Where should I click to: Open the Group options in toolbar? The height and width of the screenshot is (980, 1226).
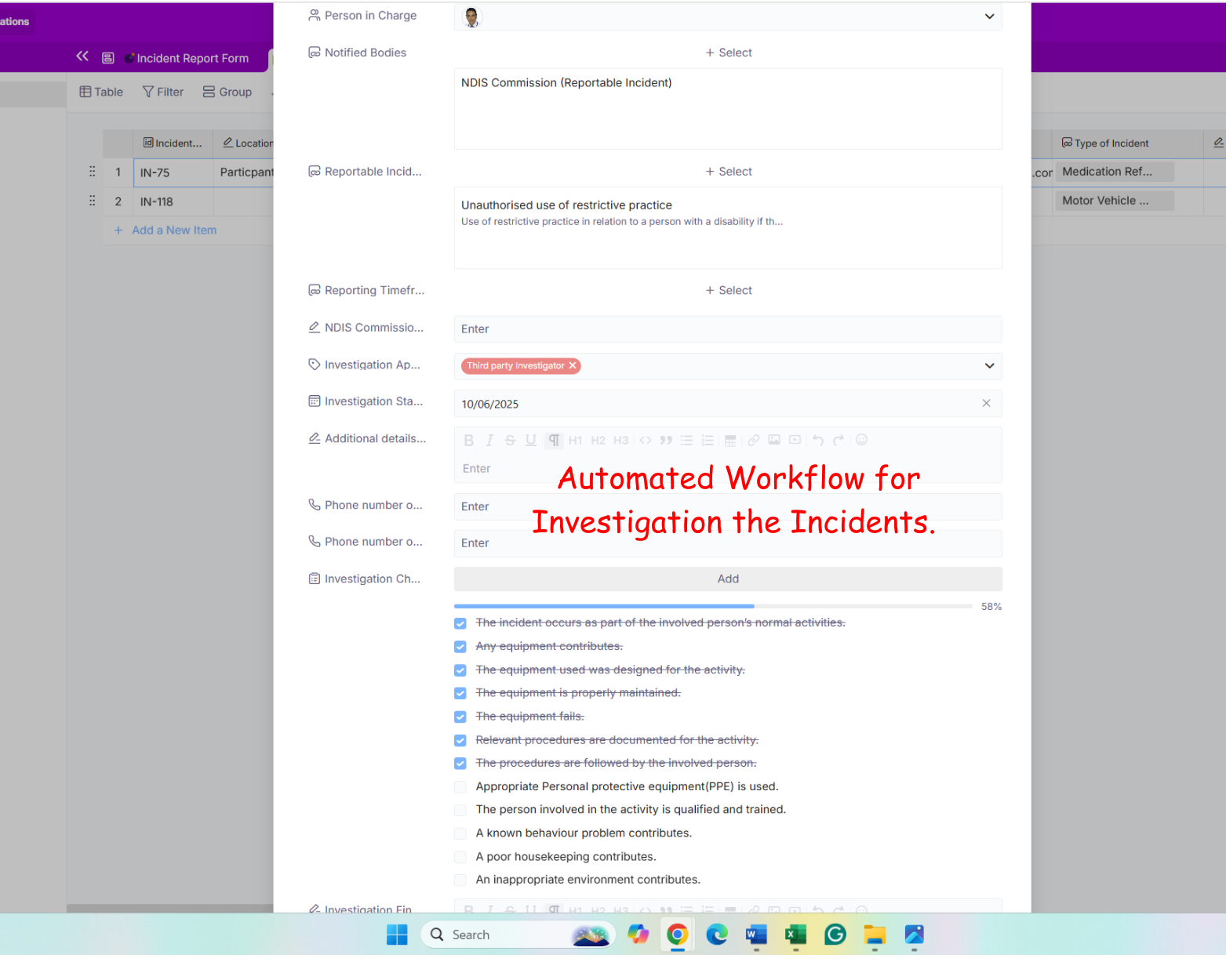[x=227, y=92]
